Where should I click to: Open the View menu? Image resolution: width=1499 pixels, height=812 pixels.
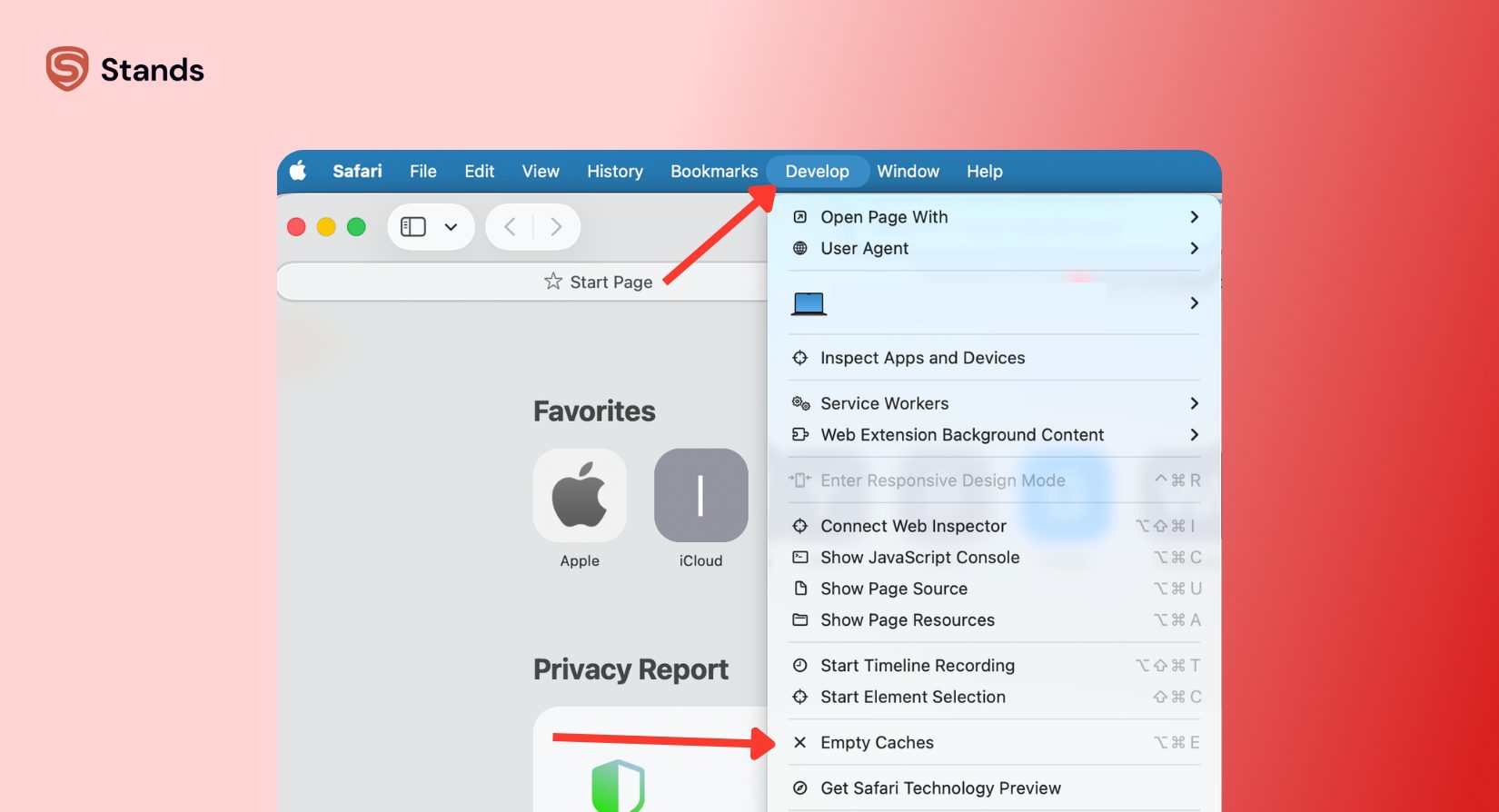pos(541,171)
